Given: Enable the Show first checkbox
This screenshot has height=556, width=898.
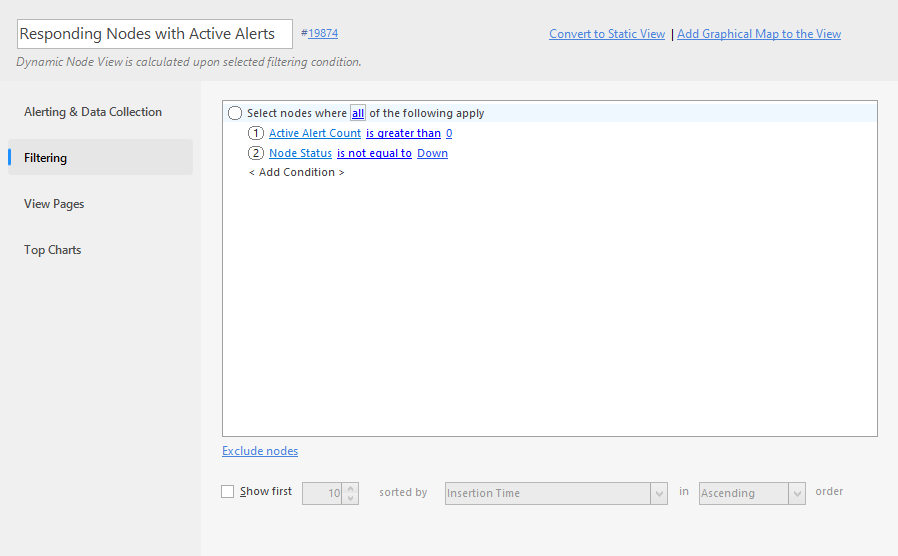Looking at the screenshot, I should pos(227,491).
